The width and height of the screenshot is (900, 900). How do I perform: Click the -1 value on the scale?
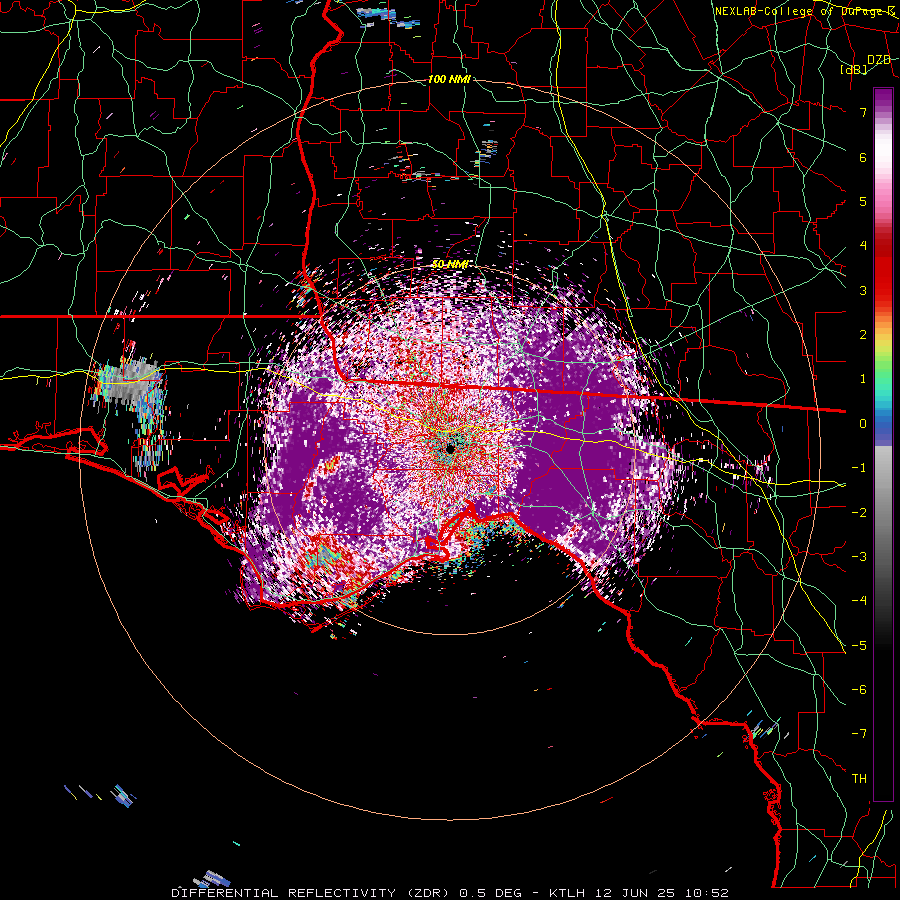point(859,468)
